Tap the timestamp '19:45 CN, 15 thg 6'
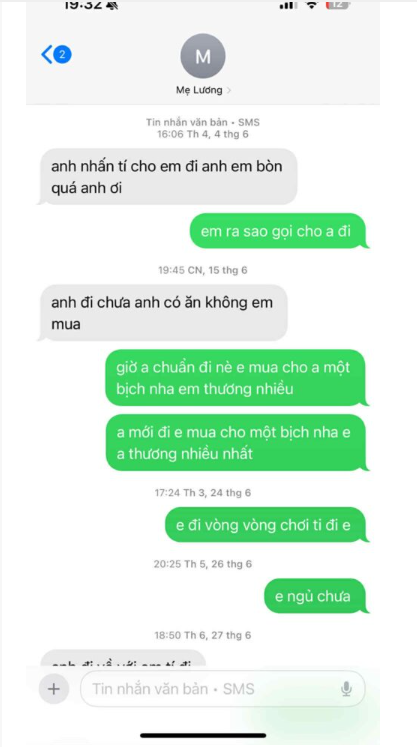 click(203, 270)
